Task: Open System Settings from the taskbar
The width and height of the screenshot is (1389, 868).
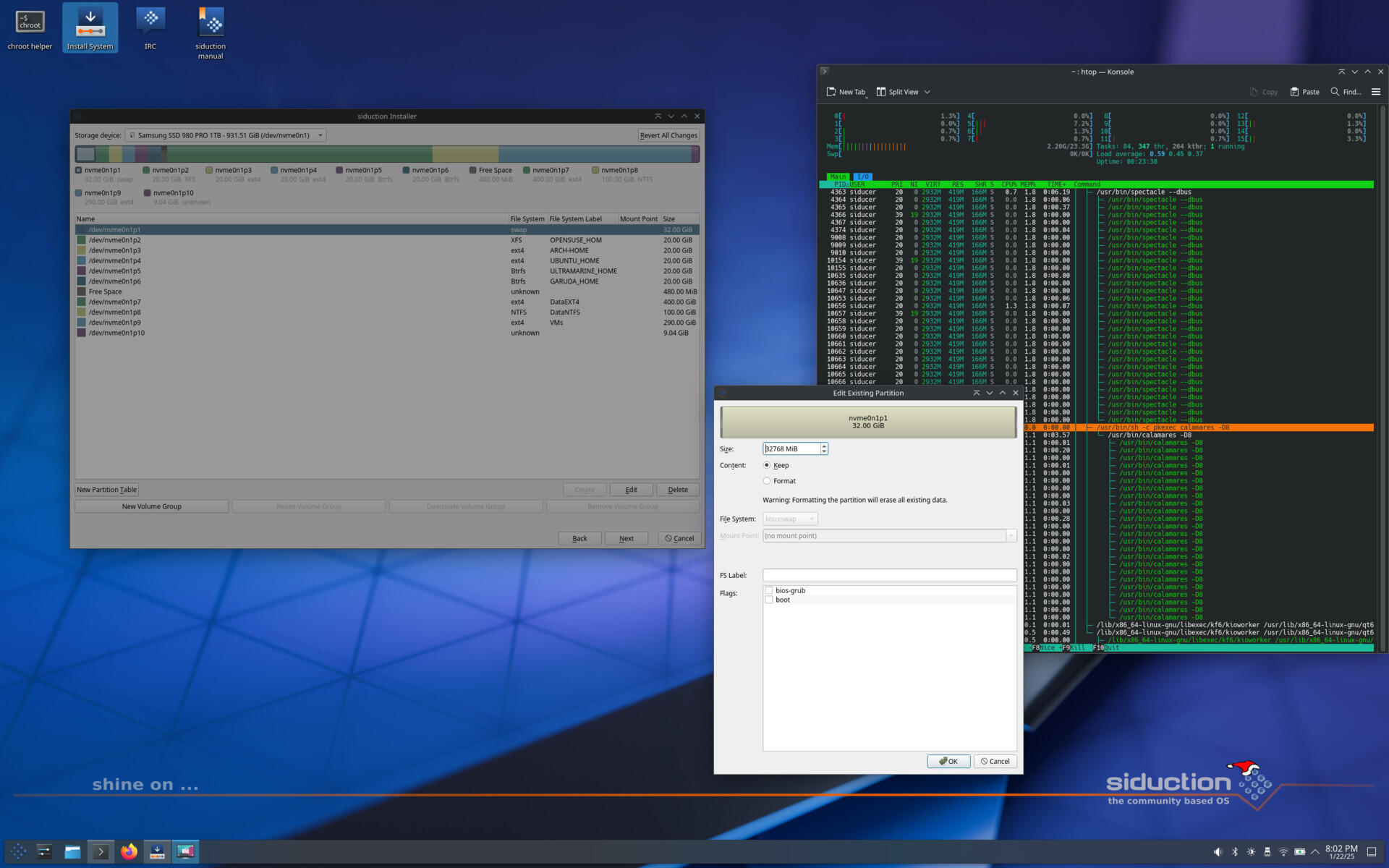Action: tap(44, 851)
